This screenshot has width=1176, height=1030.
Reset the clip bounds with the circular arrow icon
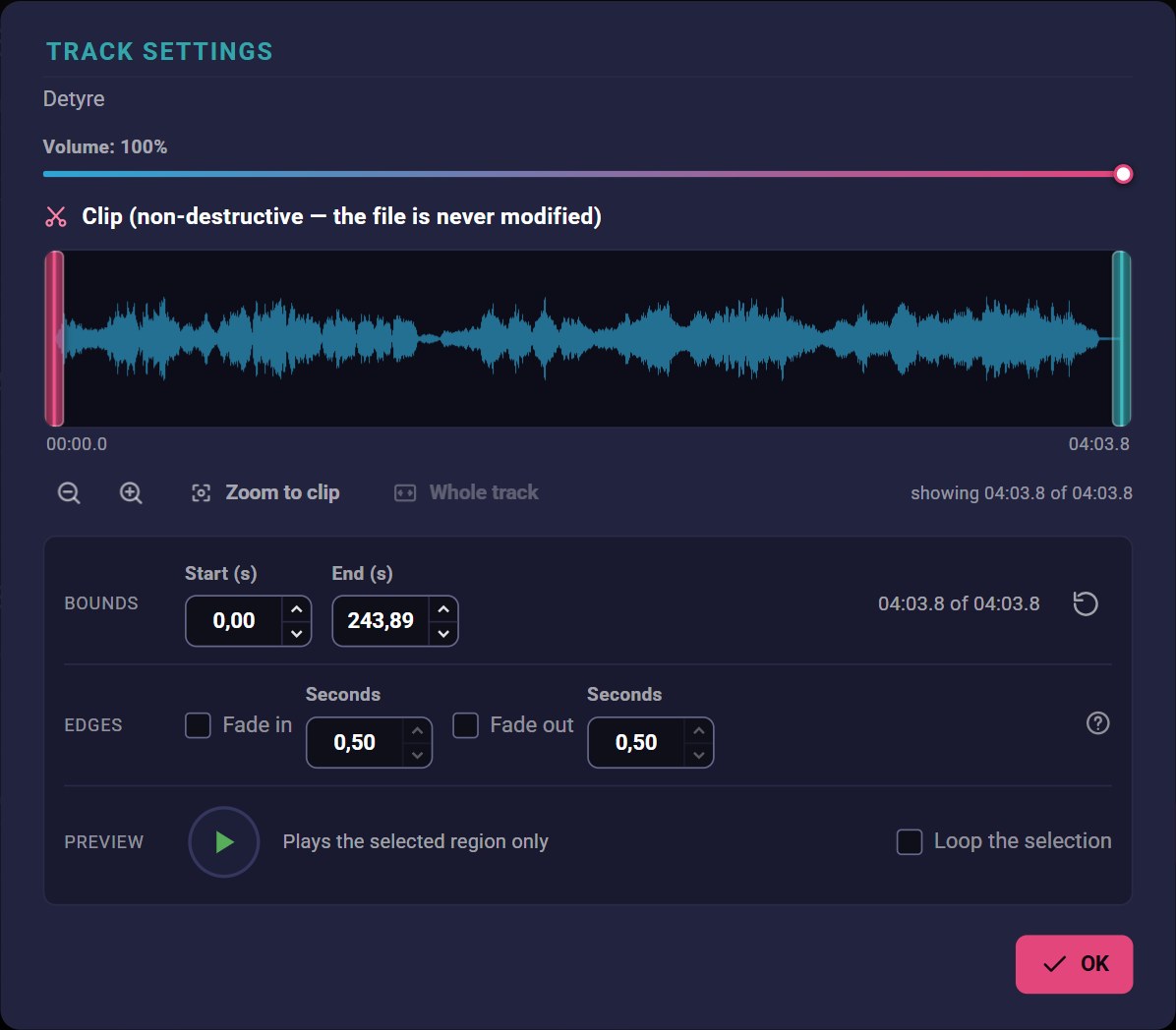(x=1086, y=603)
